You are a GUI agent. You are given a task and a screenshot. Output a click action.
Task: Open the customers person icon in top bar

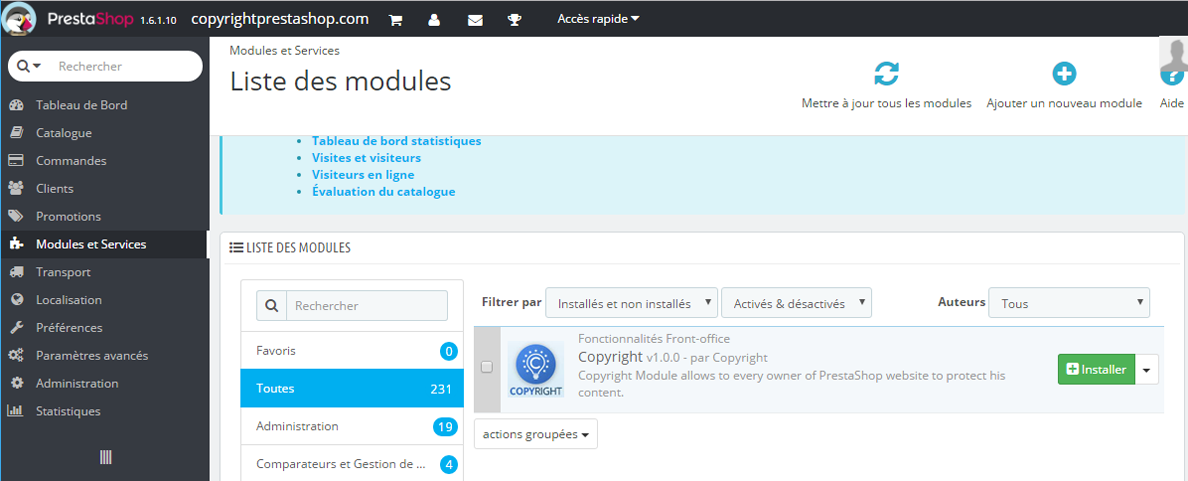tap(434, 20)
